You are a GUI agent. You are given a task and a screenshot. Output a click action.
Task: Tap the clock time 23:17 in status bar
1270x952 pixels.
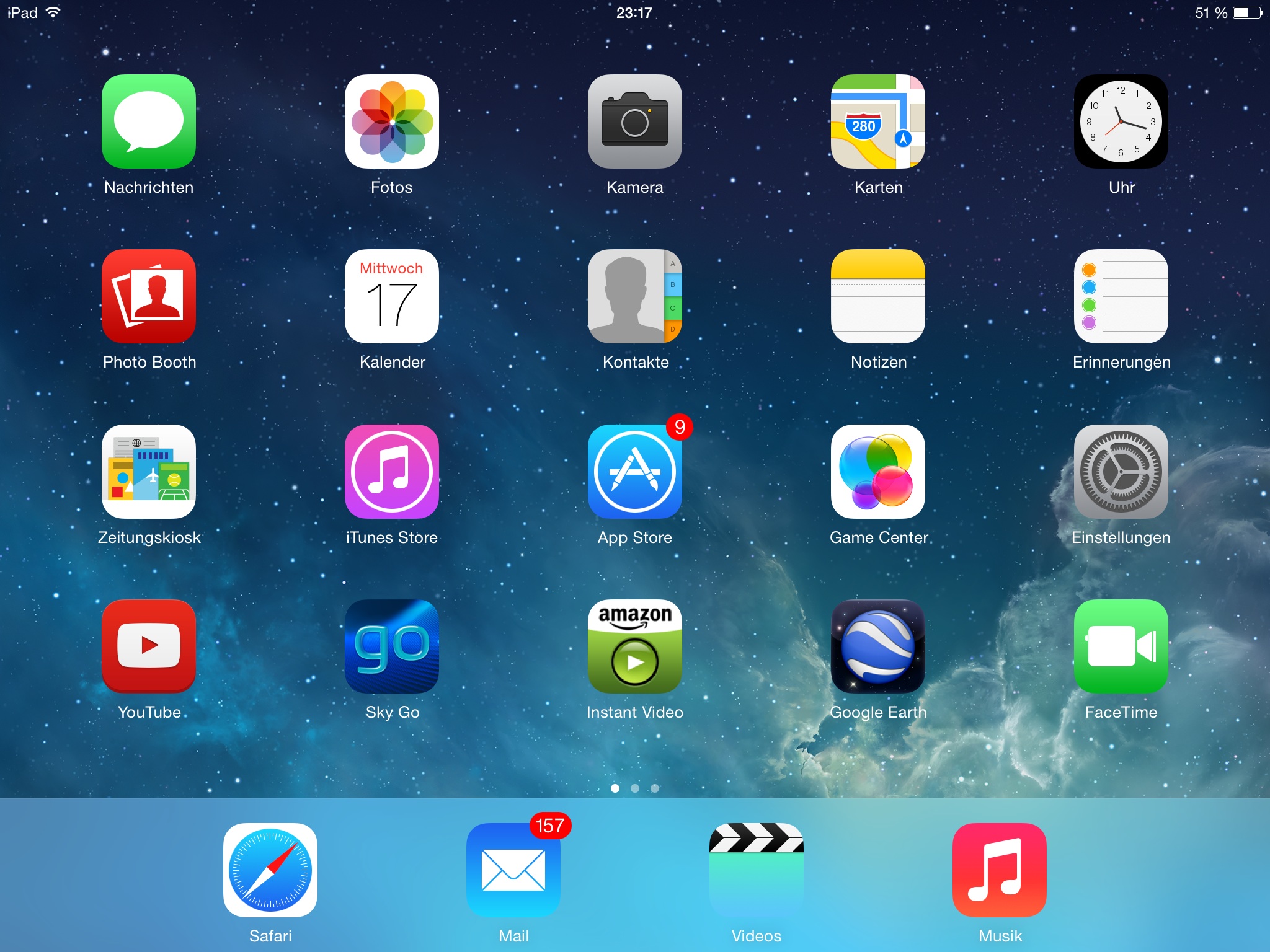(x=634, y=13)
